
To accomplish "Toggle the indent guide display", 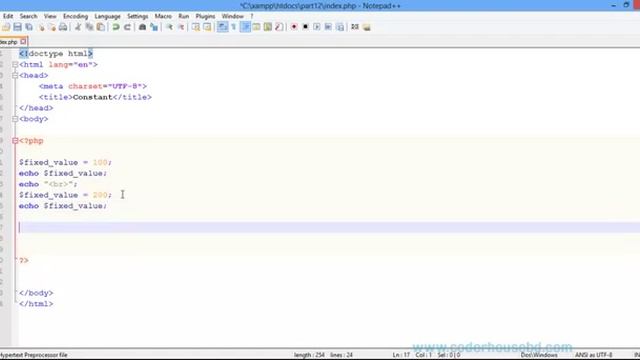I will click(x=245, y=27).
